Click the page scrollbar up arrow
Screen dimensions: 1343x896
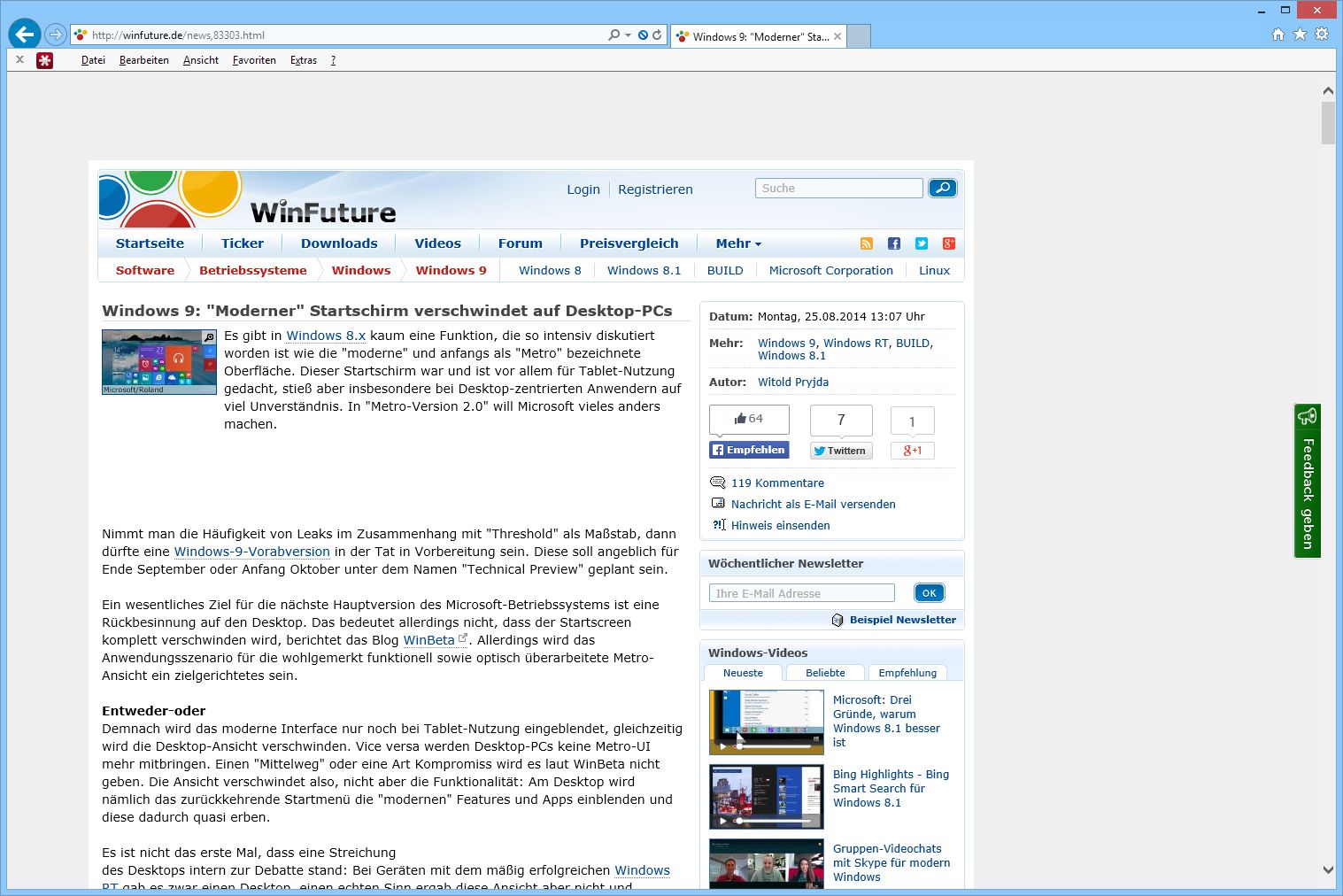pos(1328,90)
